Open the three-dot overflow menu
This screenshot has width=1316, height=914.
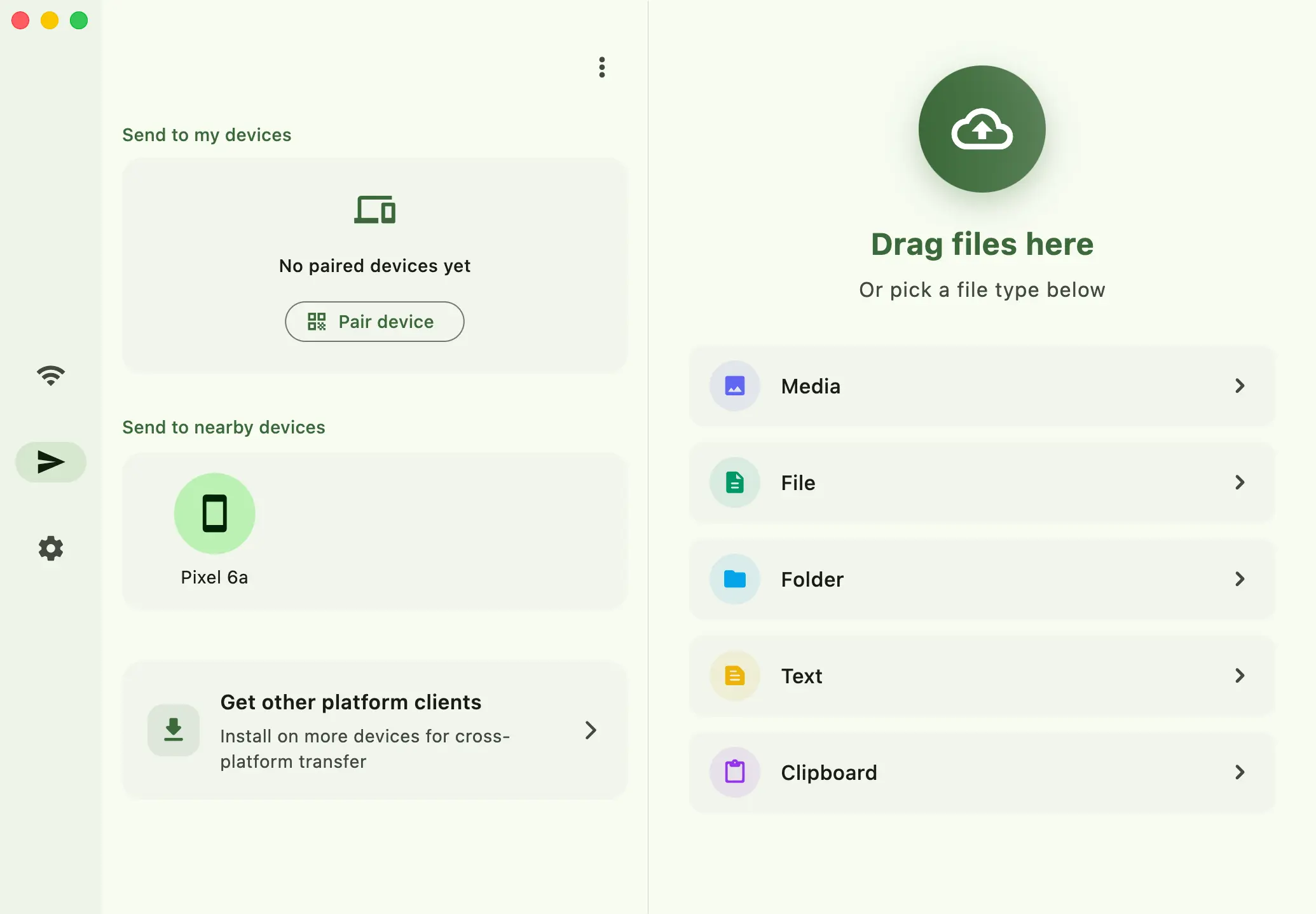[601, 67]
